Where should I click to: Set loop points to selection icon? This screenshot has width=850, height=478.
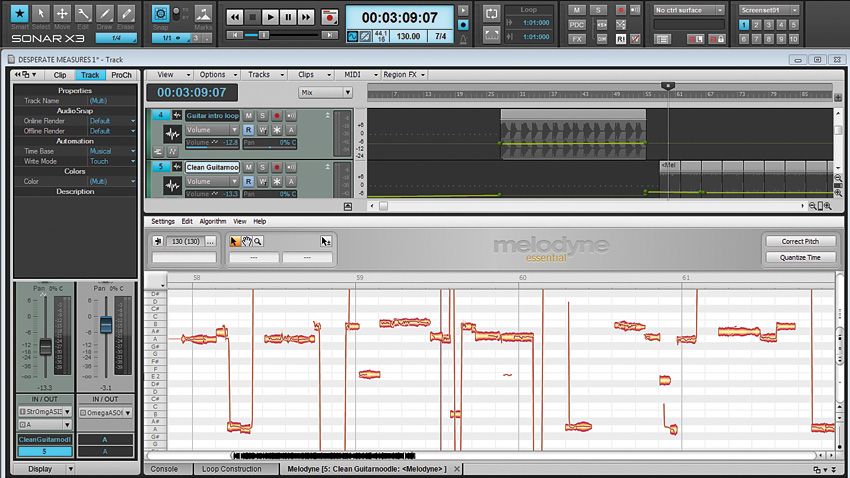(x=491, y=35)
